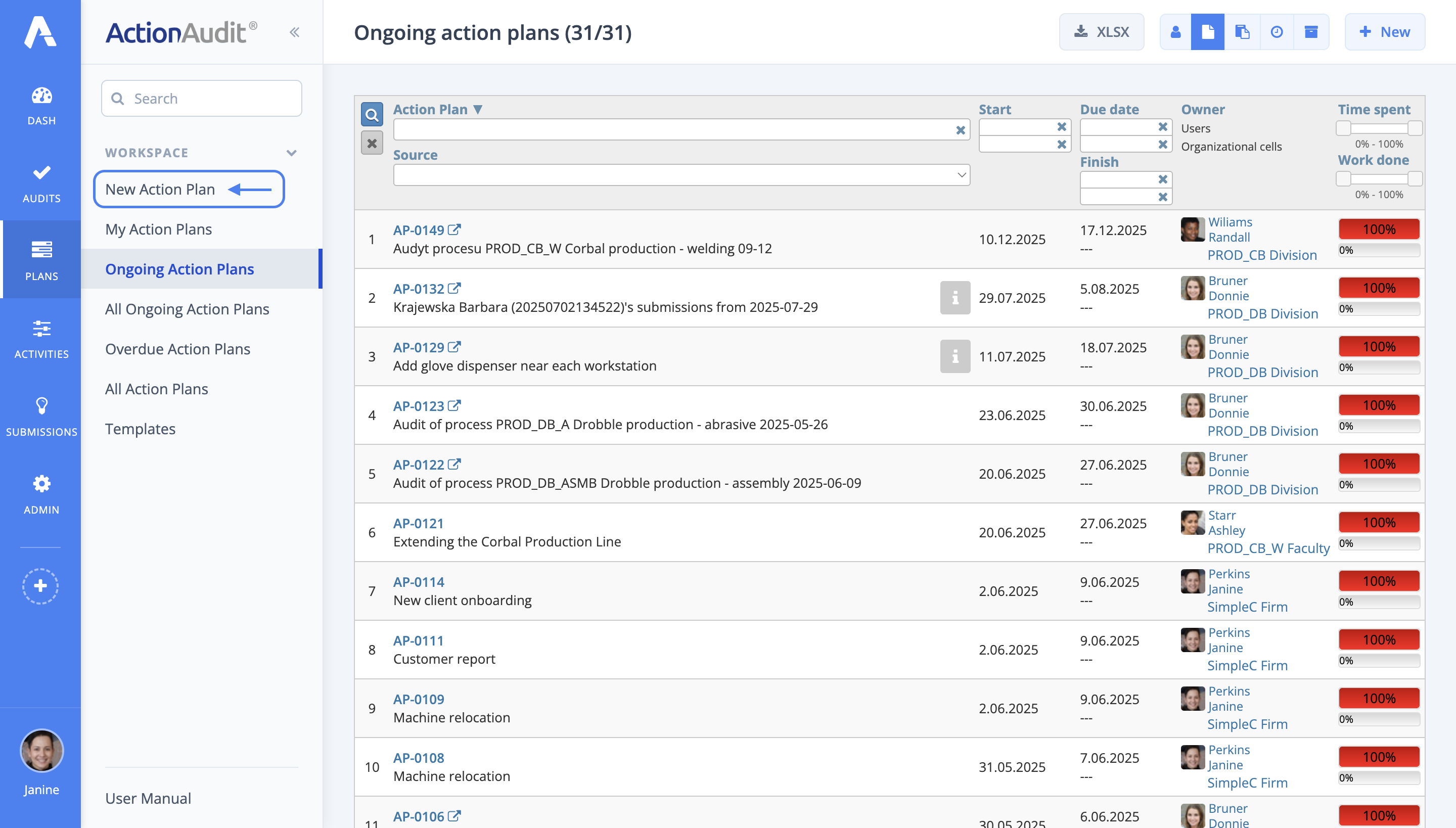Click inside the Search field

(x=201, y=98)
